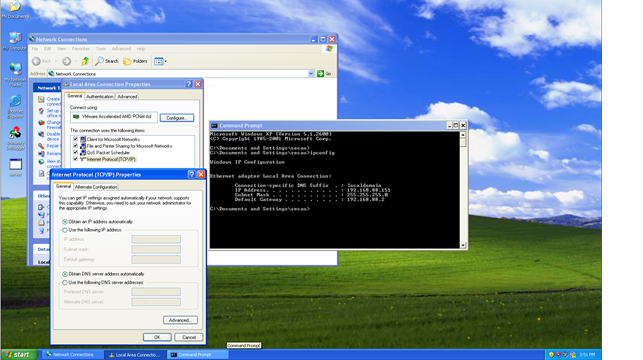Click the Start button

19,355
